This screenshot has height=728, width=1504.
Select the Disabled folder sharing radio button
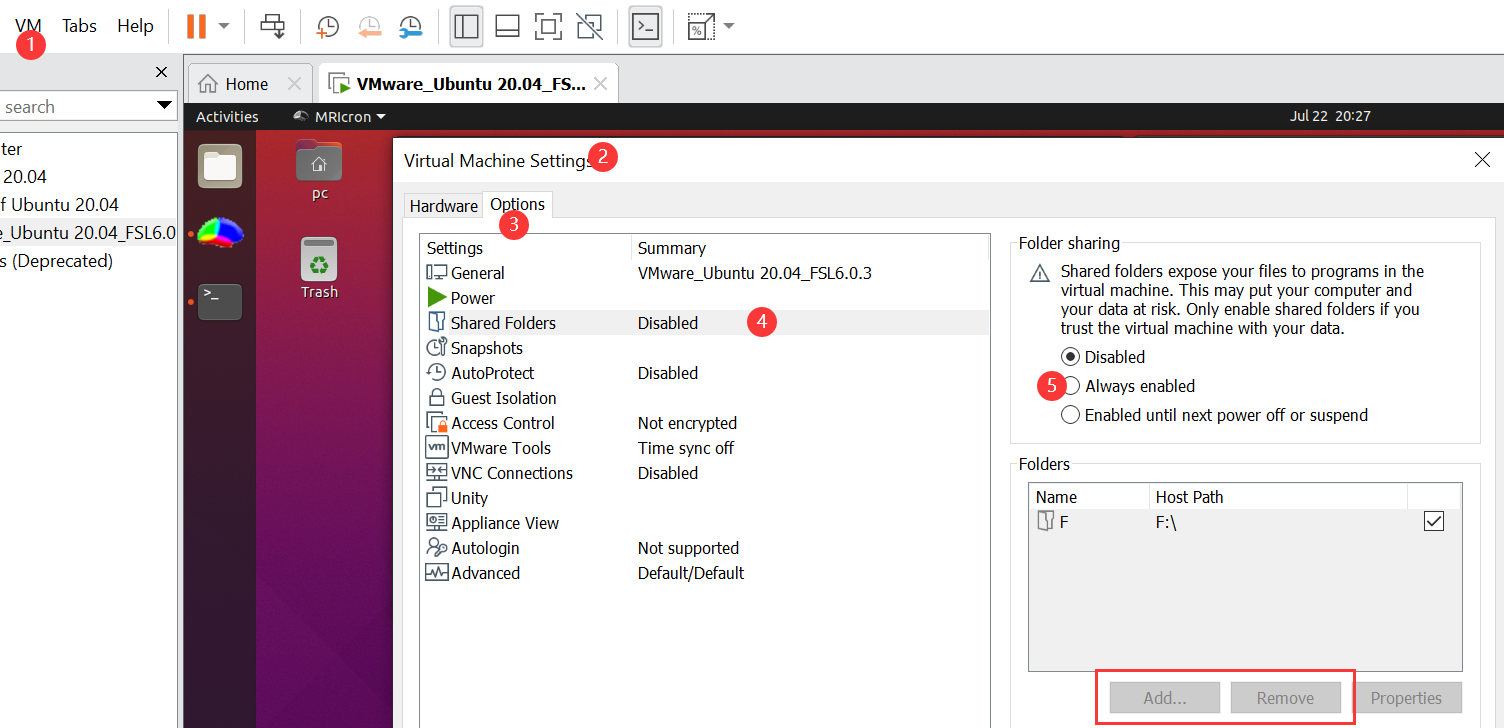(1071, 357)
